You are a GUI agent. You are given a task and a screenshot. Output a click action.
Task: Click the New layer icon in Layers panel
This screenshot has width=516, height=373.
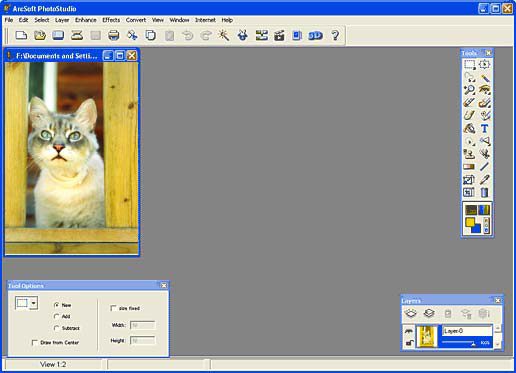pyautogui.click(x=411, y=313)
